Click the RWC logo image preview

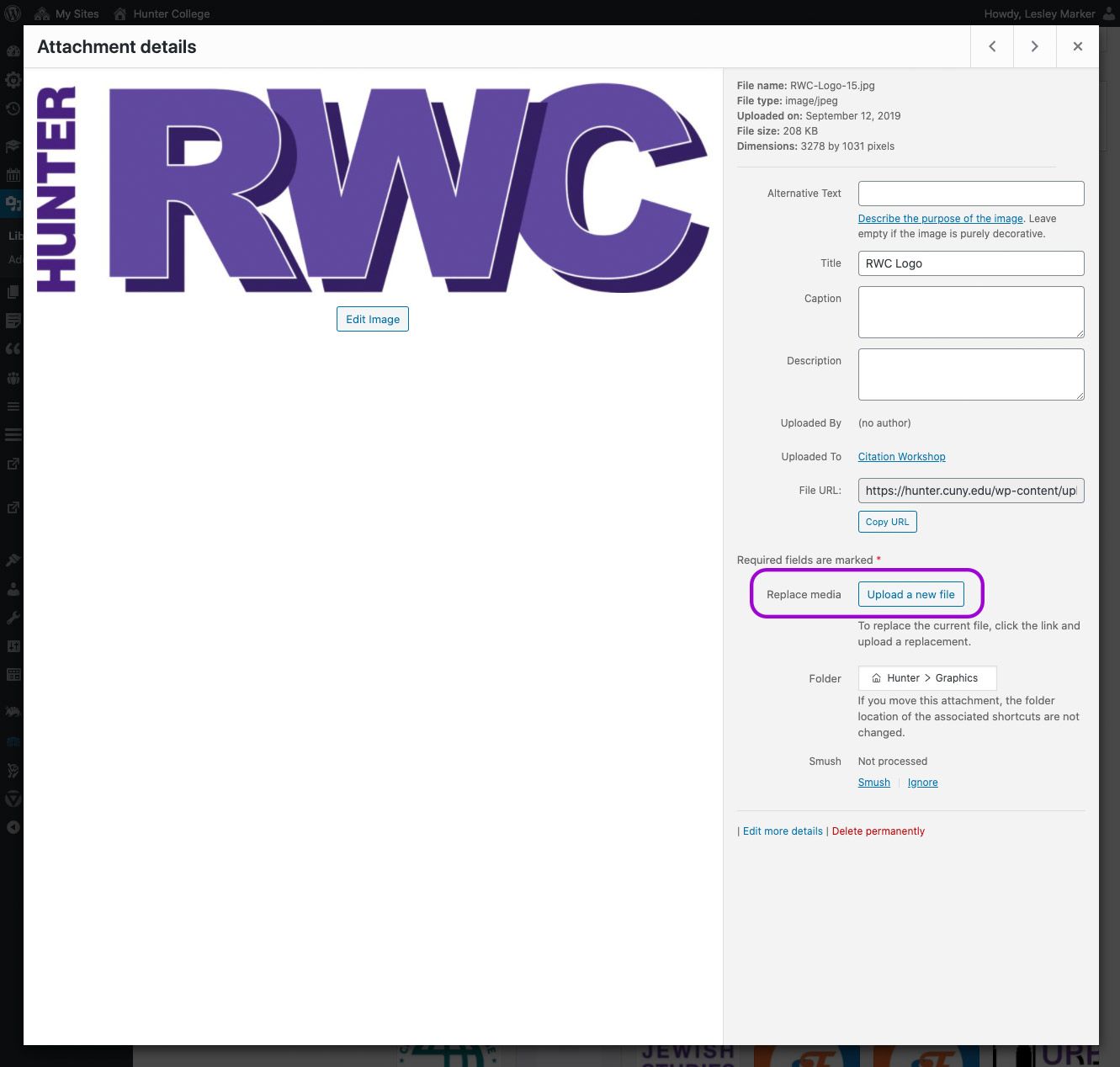(373, 188)
